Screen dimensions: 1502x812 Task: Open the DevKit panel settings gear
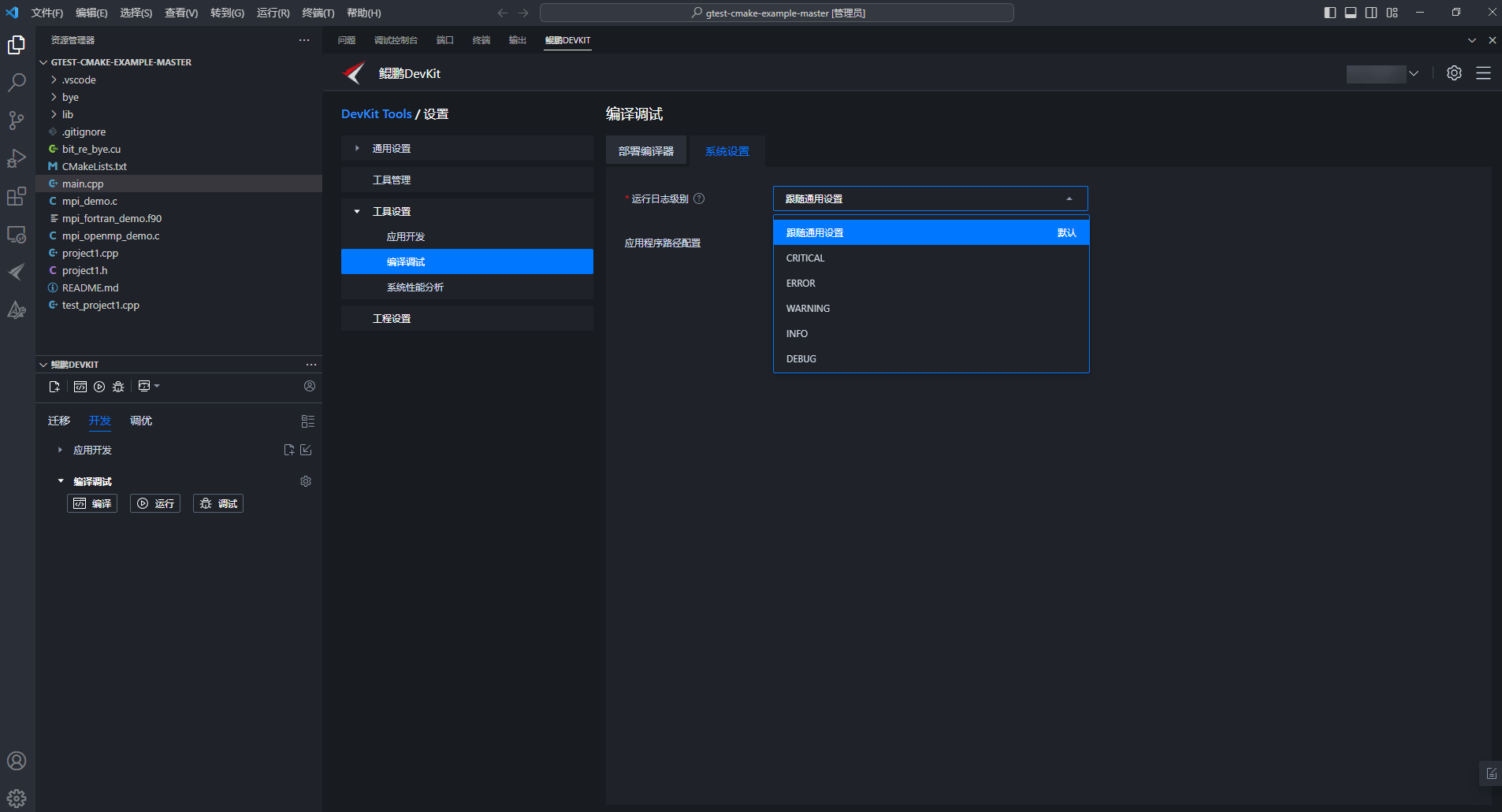(1454, 73)
